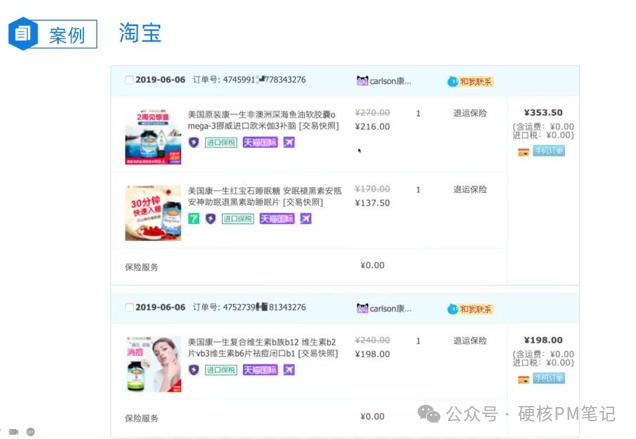This screenshot has width=636, height=439.
Task: Click 退运保险 in the fish oil row
Action: 470,113
